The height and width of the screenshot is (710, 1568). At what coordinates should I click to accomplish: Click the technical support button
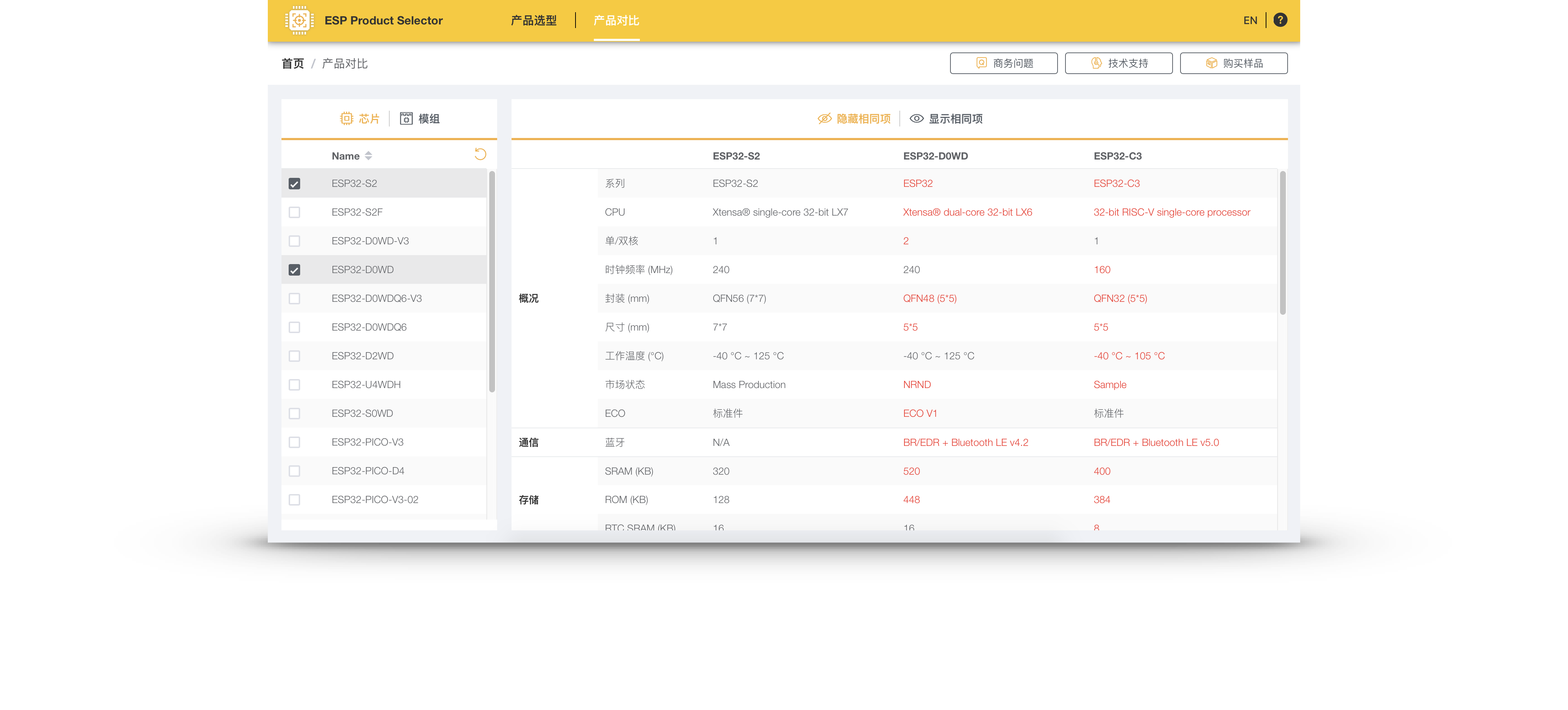[x=1118, y=63]
